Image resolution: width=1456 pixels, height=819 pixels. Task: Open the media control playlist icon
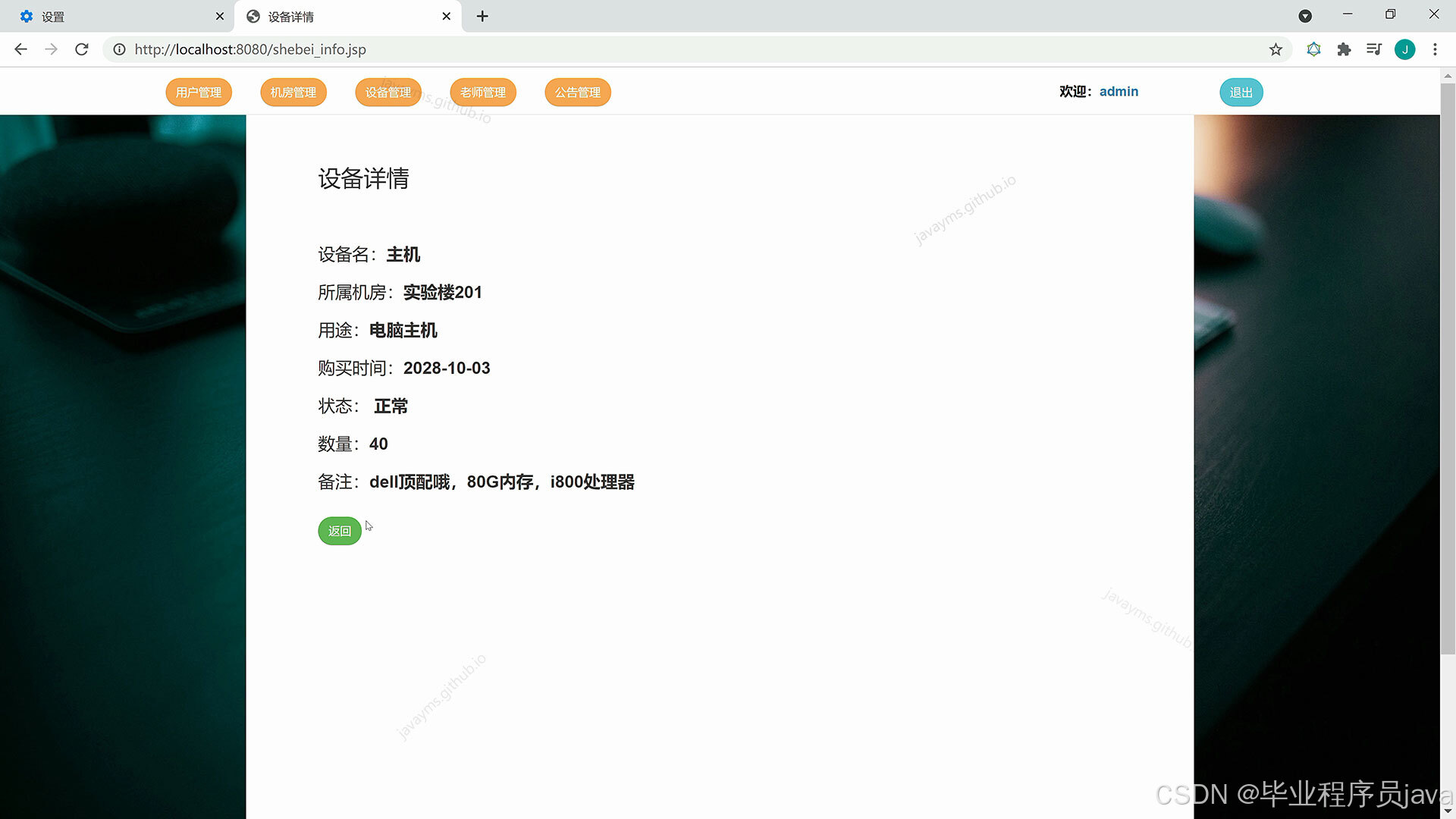[x=1374, y=49]
